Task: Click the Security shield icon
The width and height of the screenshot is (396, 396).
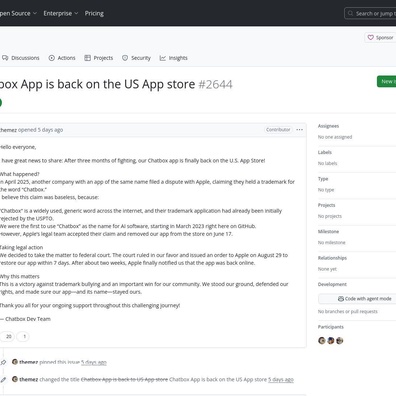Action: pyautogui.click(x=125, y=58)
